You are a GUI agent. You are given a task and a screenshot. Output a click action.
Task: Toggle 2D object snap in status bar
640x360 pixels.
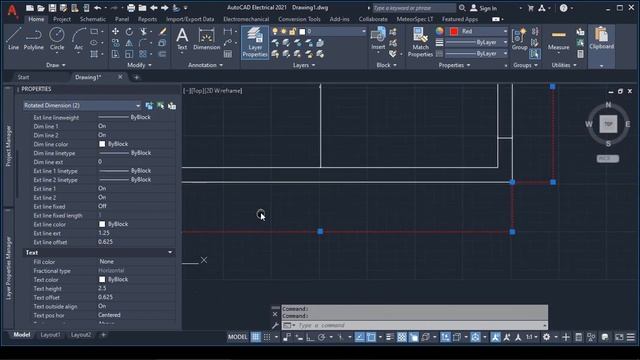tap(371, 337)
